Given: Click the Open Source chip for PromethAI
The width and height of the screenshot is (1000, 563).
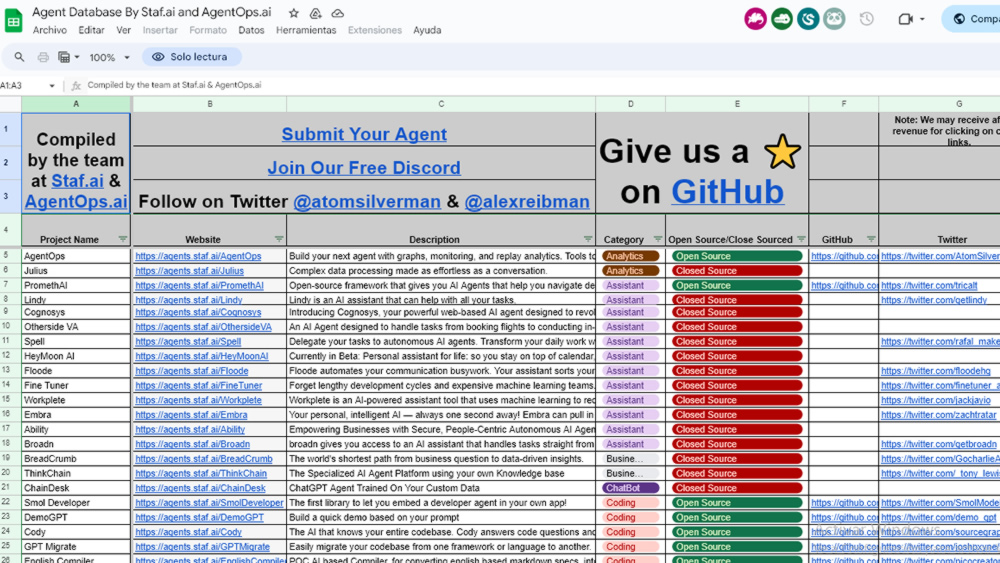Looking at the screenshot, I should click(737, 286).
